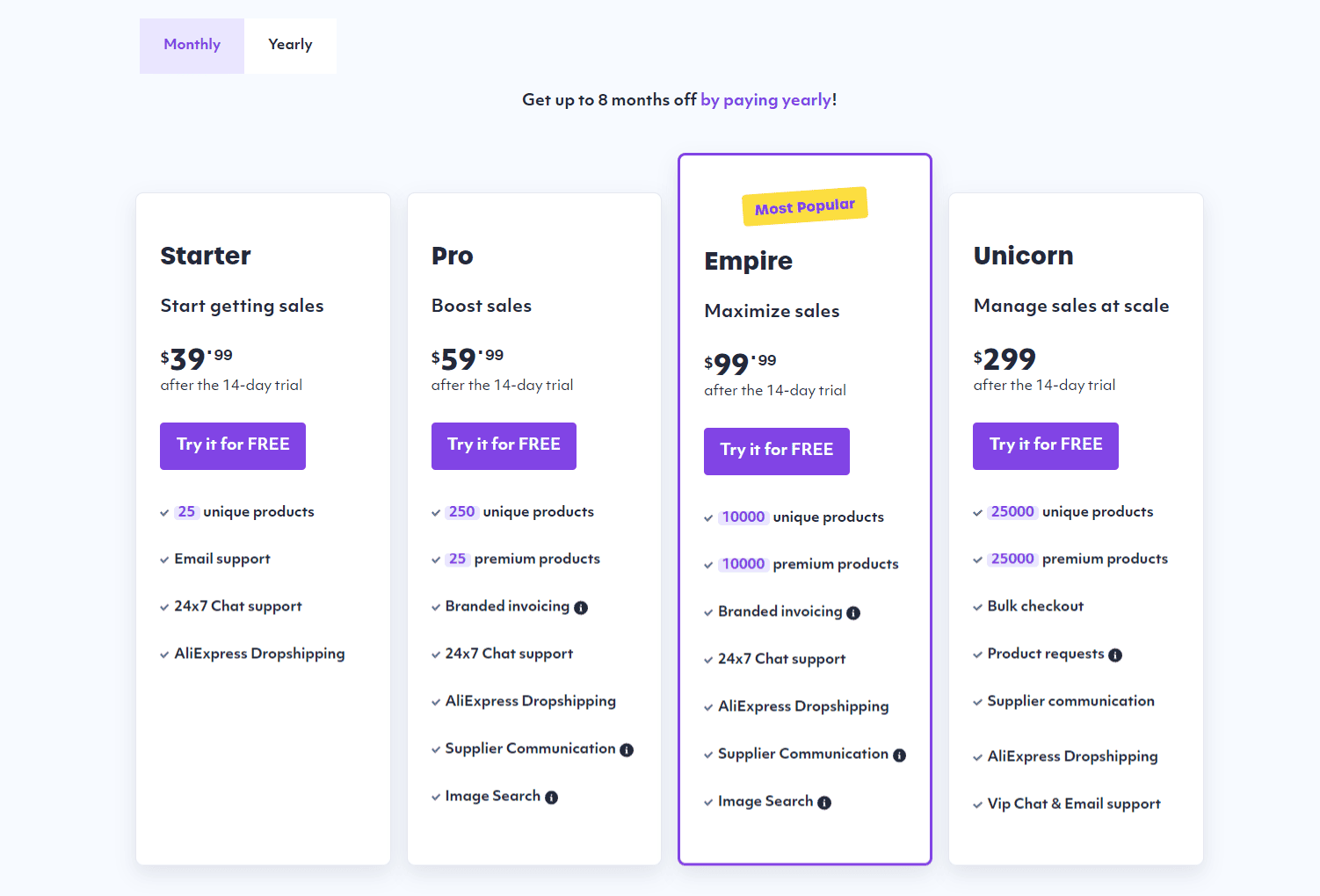
Task: Click the 25000 unique products badge in Unicorn
Action: point(1012,511)
